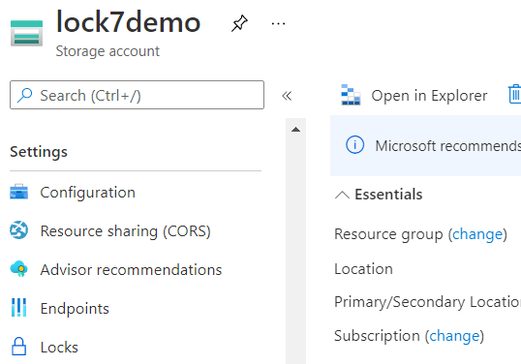Click the Advisor recommendations cloud icon

(x=19, y=269)
